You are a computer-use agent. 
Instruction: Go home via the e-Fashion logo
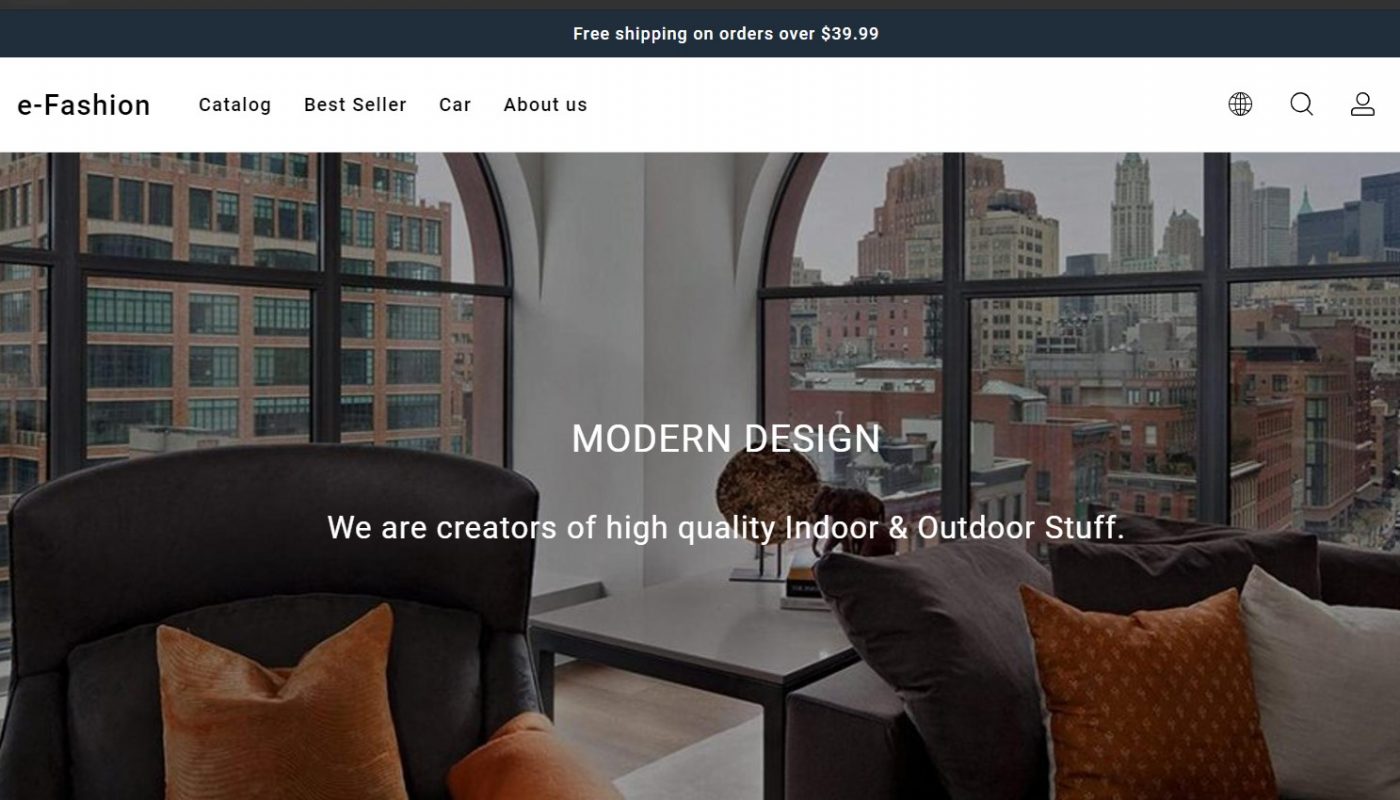(84, 105)
